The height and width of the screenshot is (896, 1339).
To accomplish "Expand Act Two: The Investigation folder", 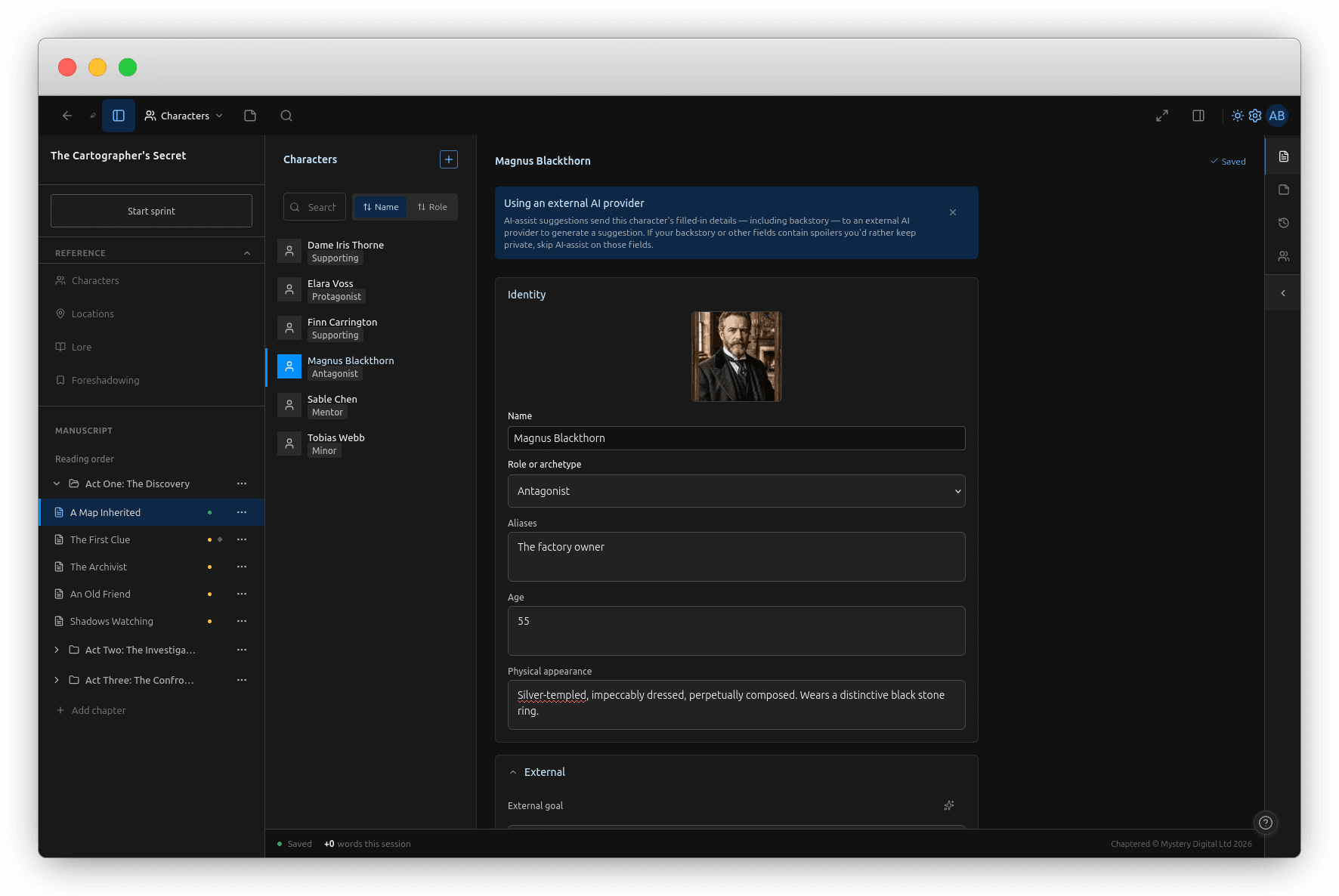I will coord(57,650).
